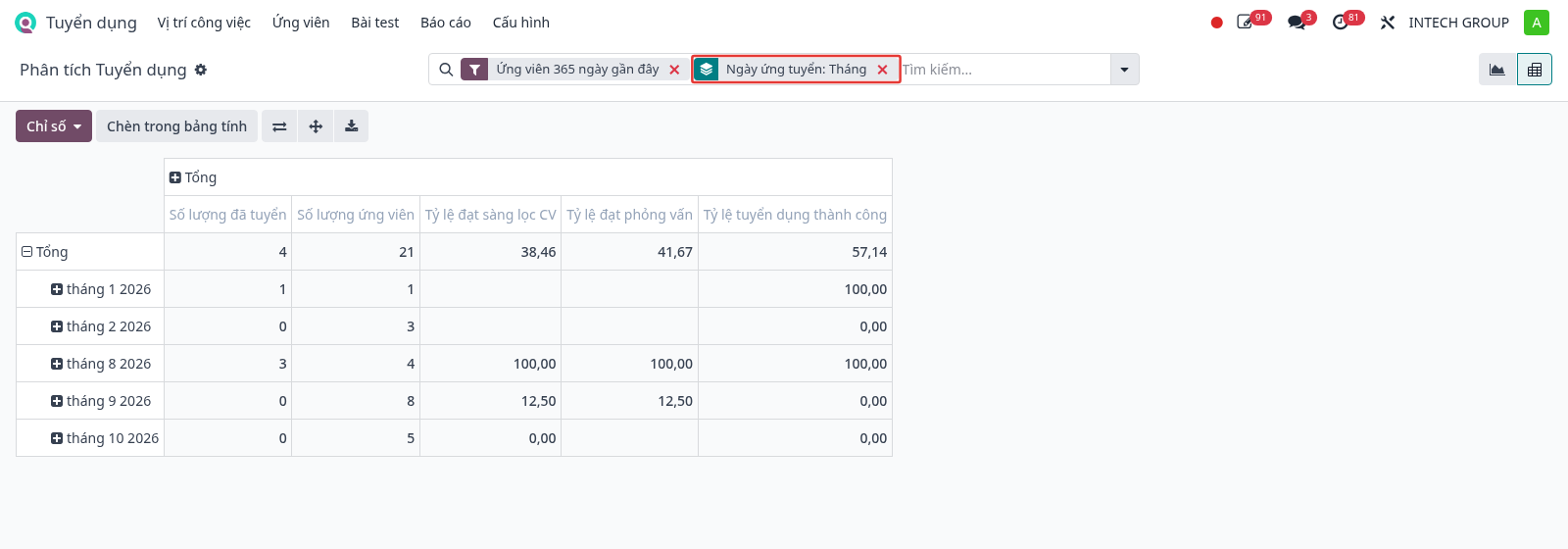1568x549 pixels.
Task: Switch to graph view
Action: point(1496,70)
